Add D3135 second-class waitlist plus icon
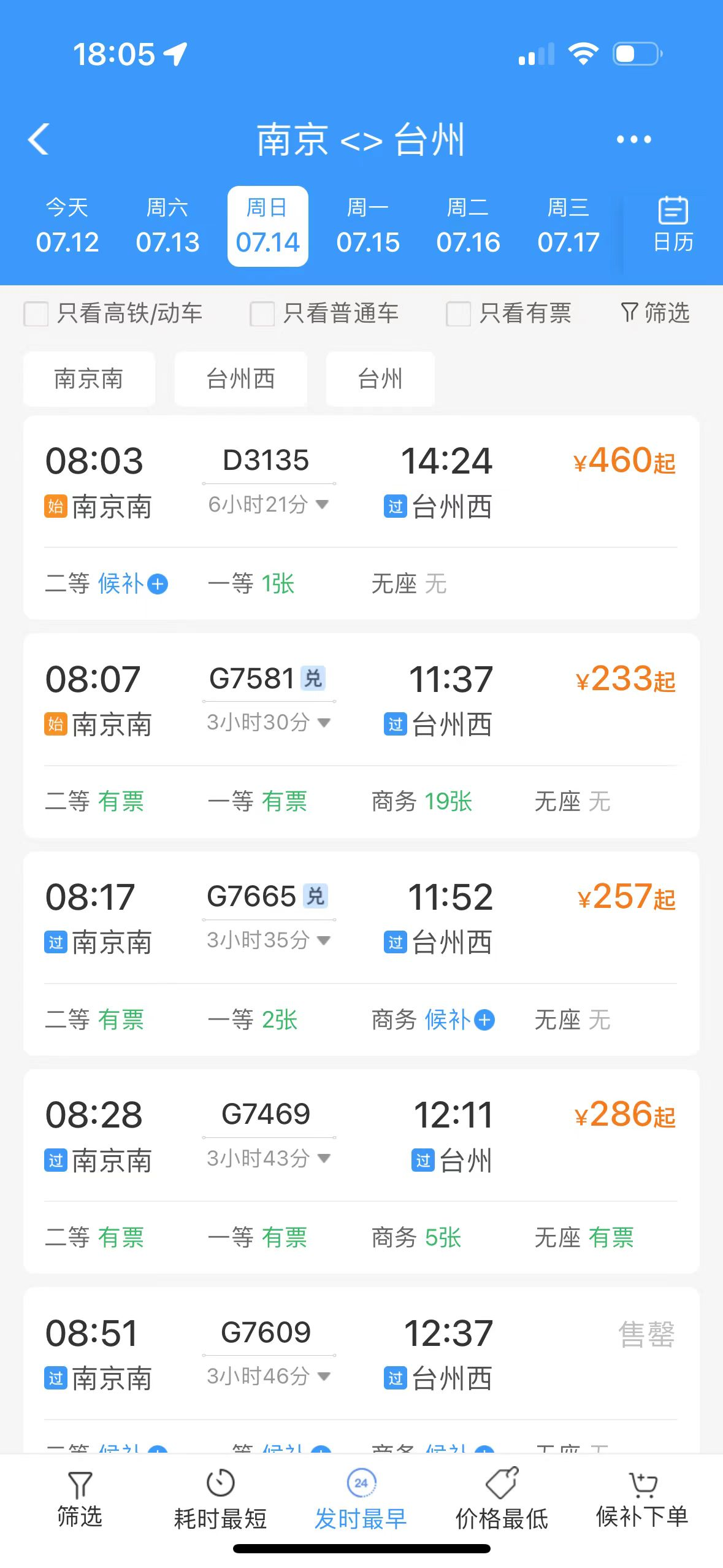This screenshot has width=723, height=1568. tap(158, 584)
